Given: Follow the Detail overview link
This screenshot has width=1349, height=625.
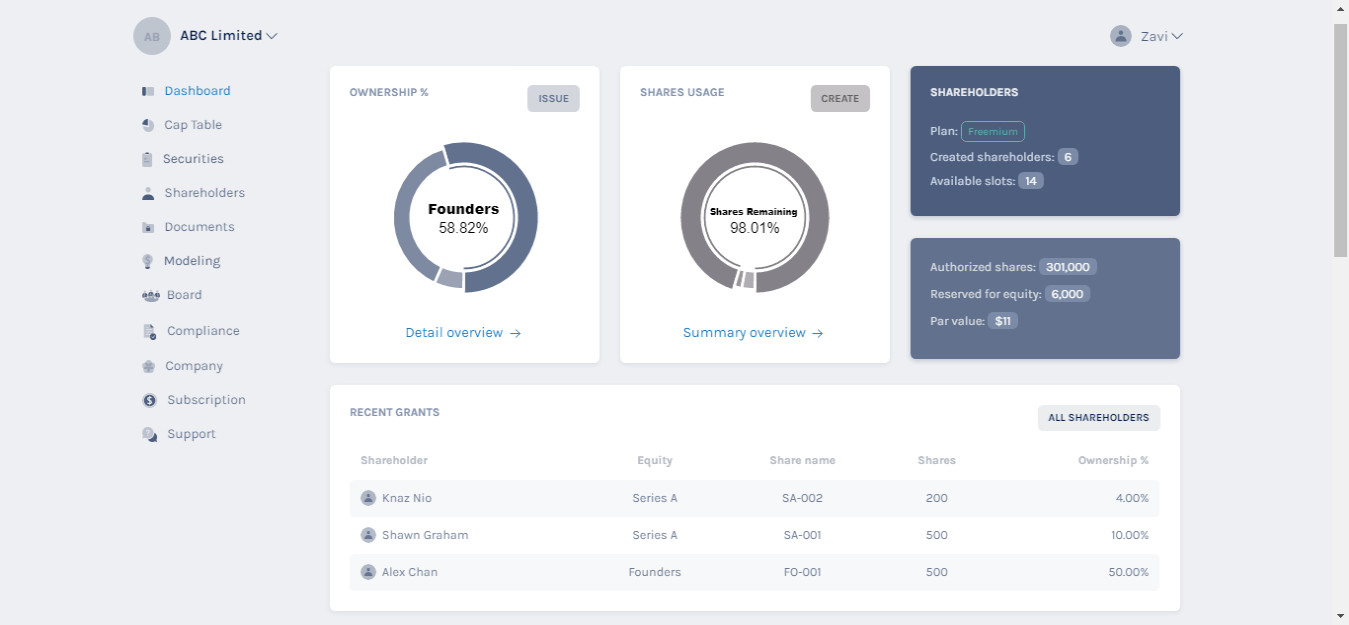Looking at the screenshot, I should 463,333.
